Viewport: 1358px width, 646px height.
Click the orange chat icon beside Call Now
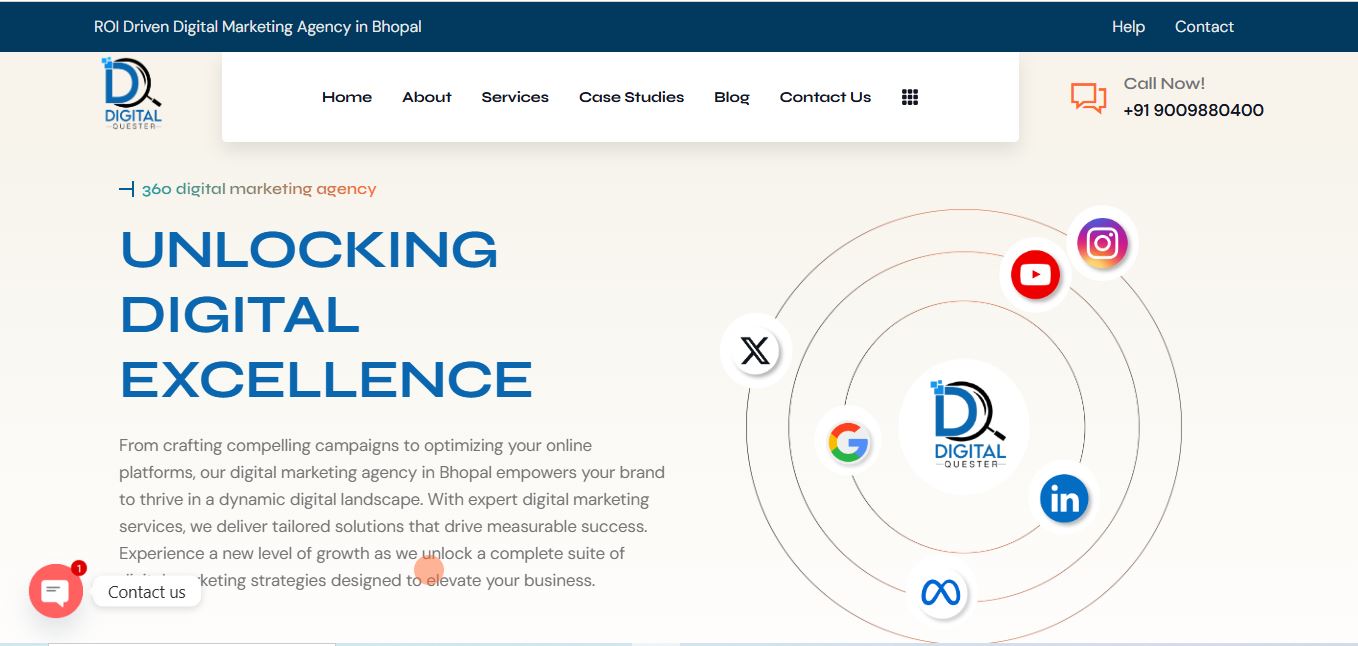click(1088, 97)
